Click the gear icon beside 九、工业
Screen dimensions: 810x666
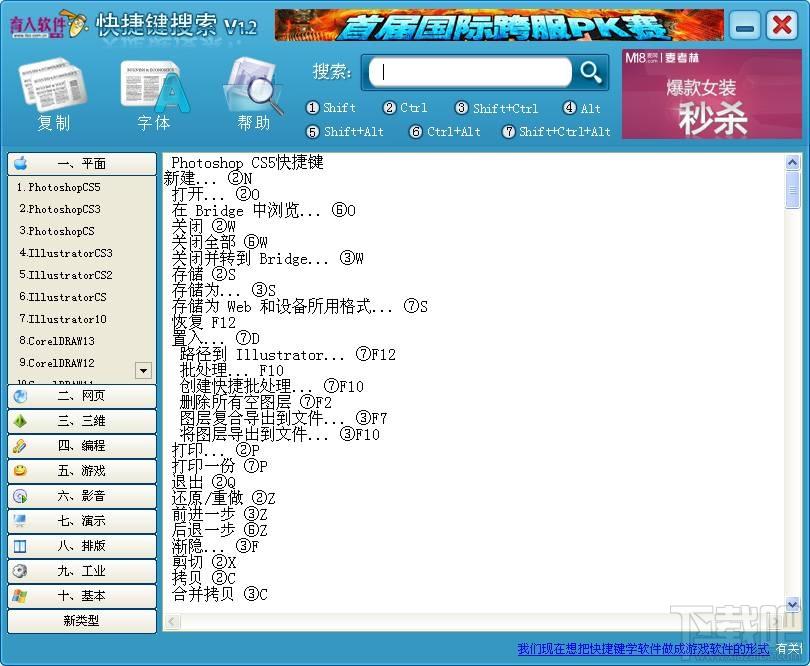pyautogui.click(x=20, y=571)
